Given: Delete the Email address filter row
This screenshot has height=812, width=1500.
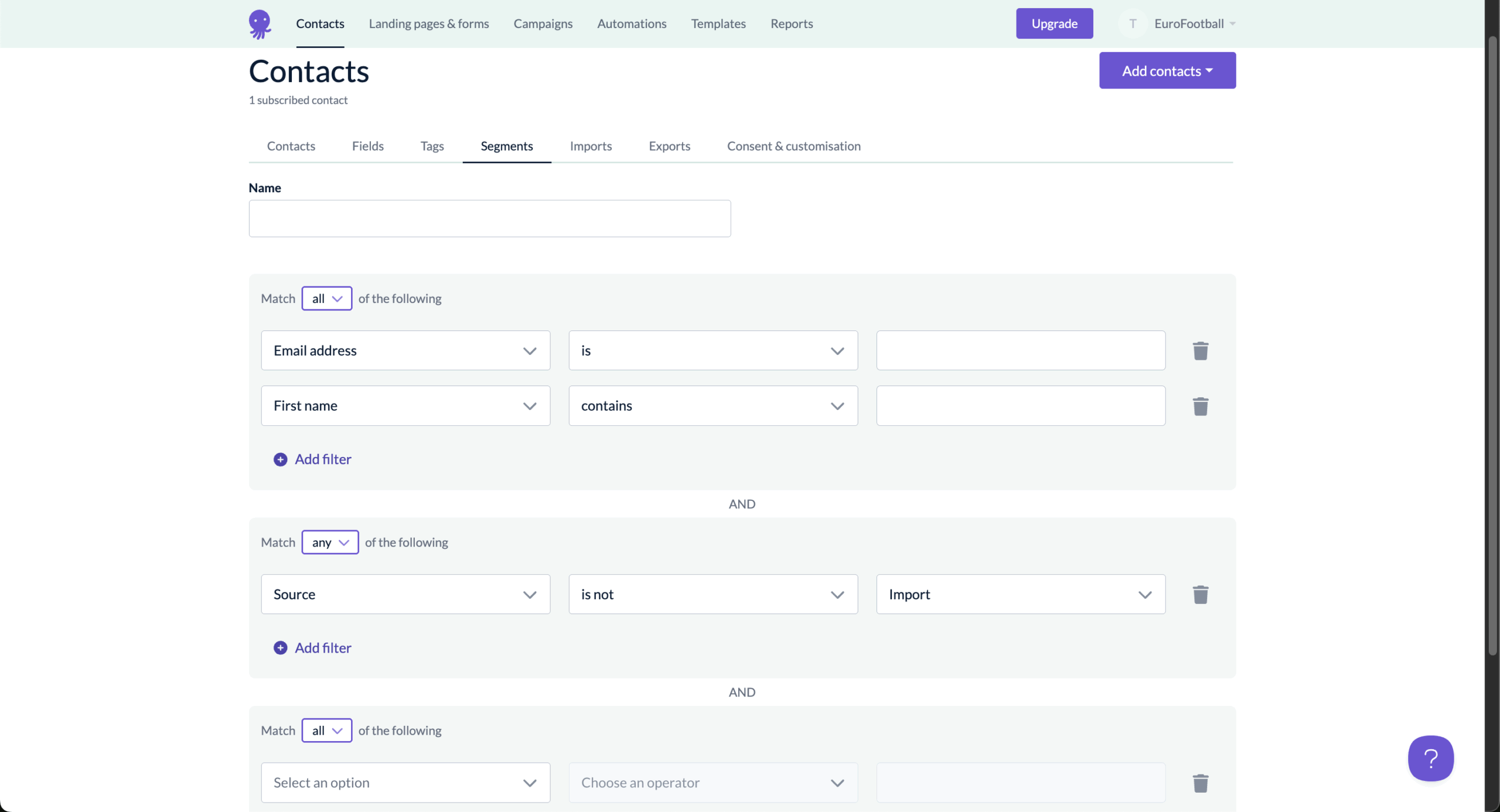Looking at the screenshot, I should click(1201, 350).
